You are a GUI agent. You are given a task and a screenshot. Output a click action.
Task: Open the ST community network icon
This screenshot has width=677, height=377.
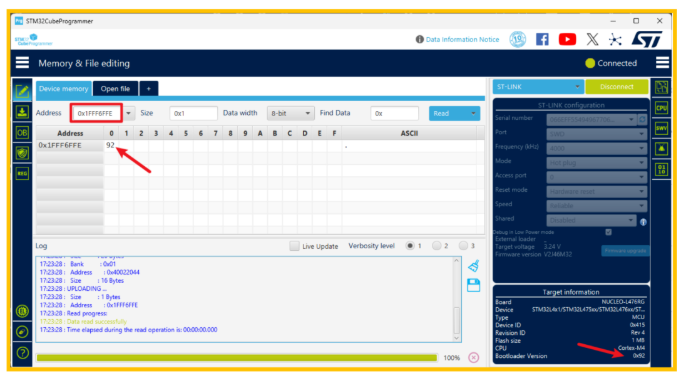615,40
